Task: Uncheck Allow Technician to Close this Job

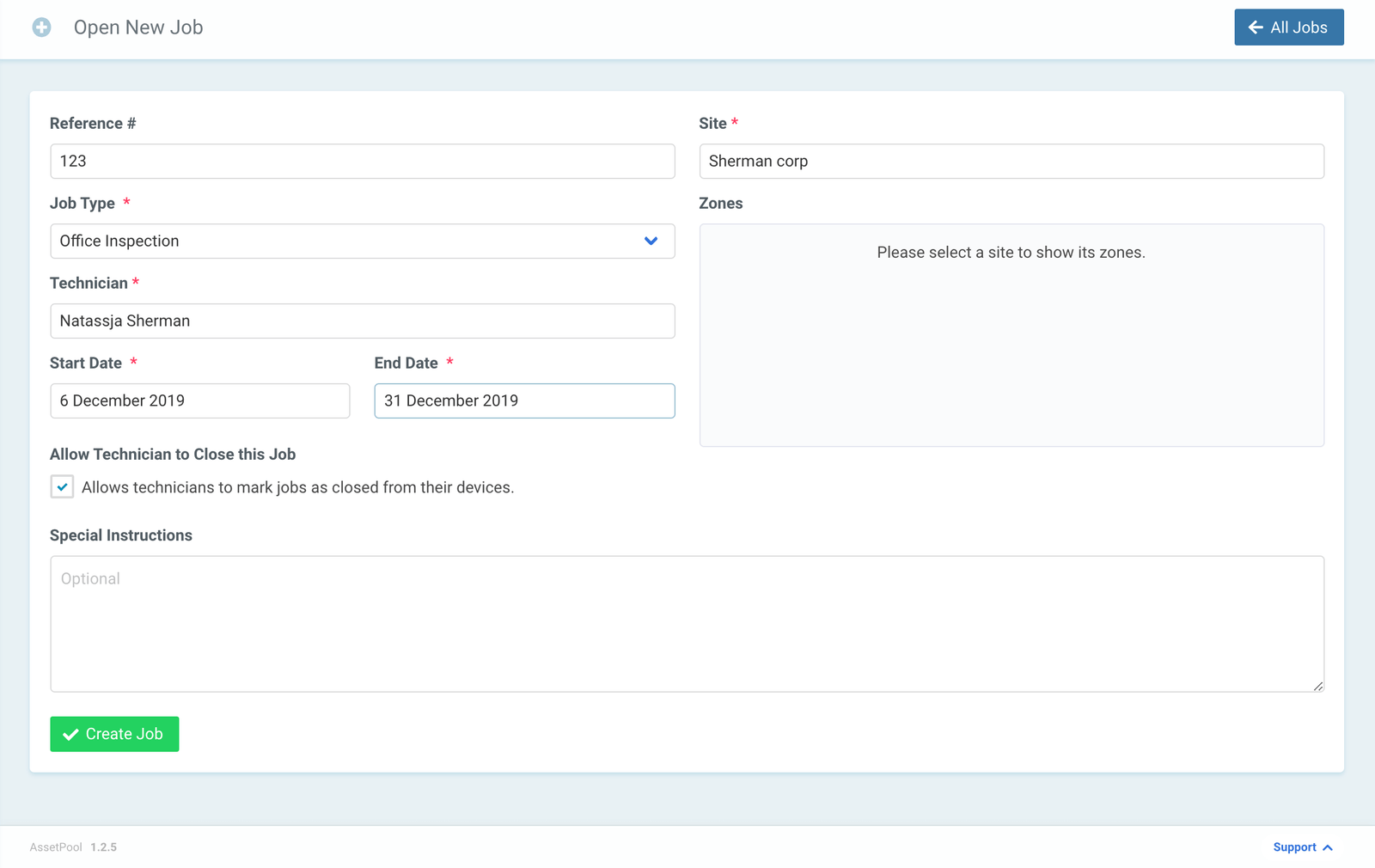Action: point(62,487)
